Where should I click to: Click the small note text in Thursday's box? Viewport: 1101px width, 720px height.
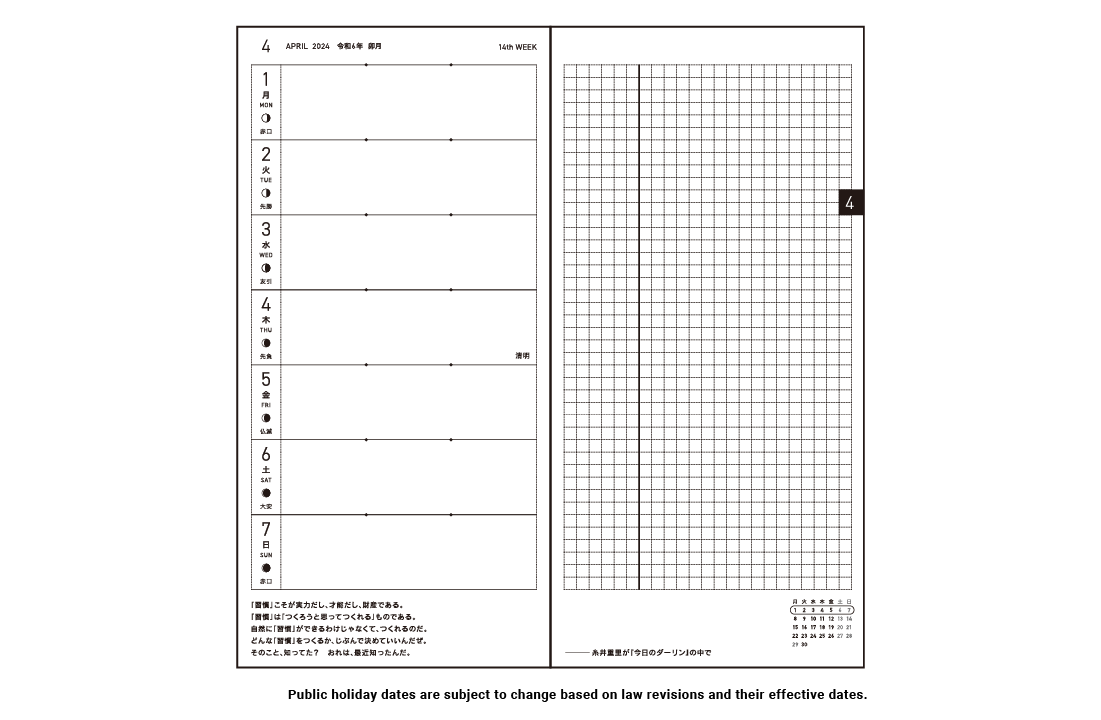(522, 355)
